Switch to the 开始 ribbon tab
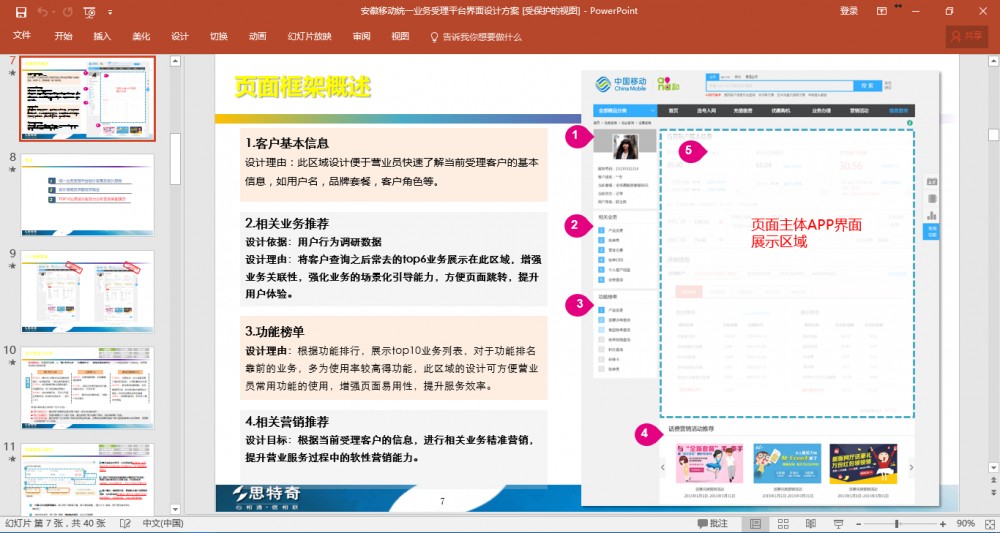 (x=63, y=36)
